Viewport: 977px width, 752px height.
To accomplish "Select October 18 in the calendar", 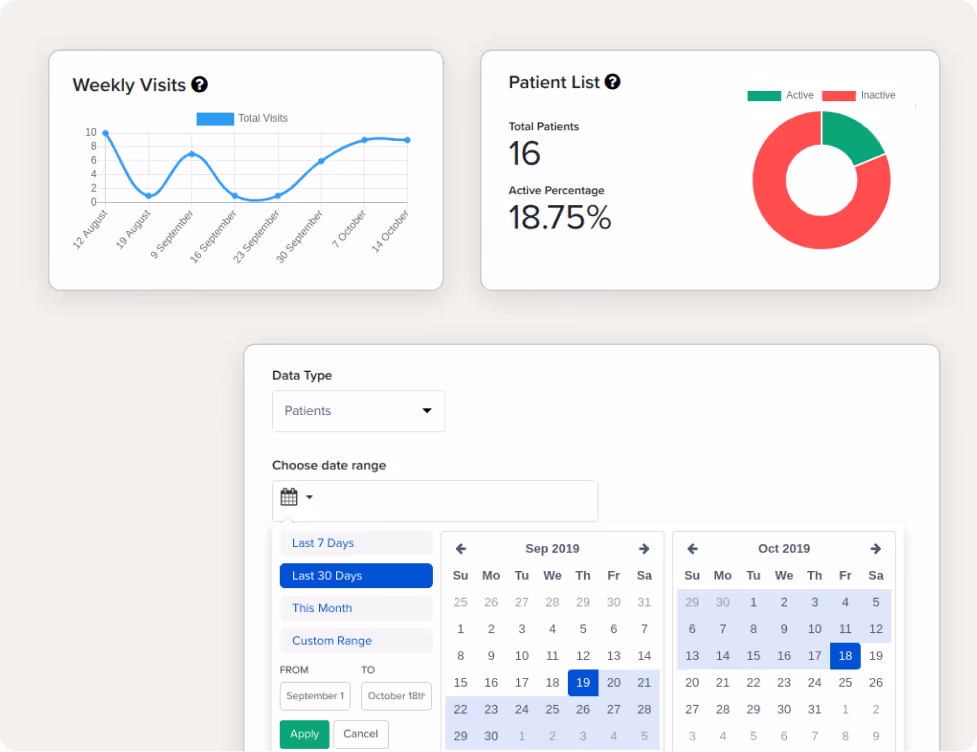I will [x=845, y=656].
